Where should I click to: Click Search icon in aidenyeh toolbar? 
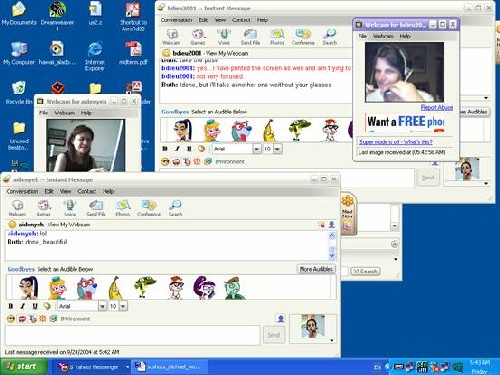(x=175, y=208)
